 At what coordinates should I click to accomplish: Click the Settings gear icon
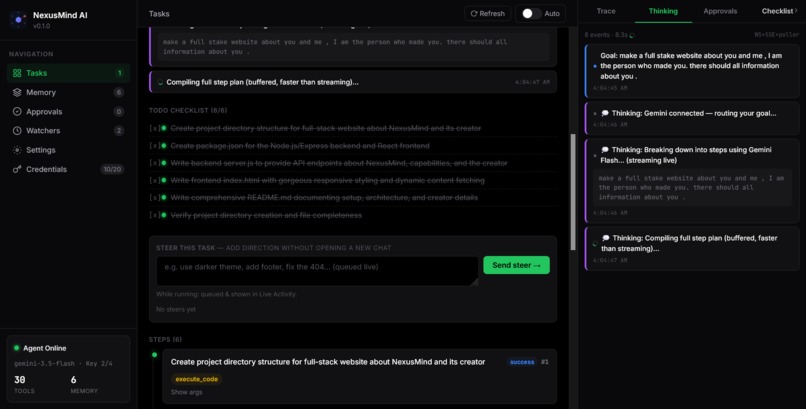coord(17,150)
